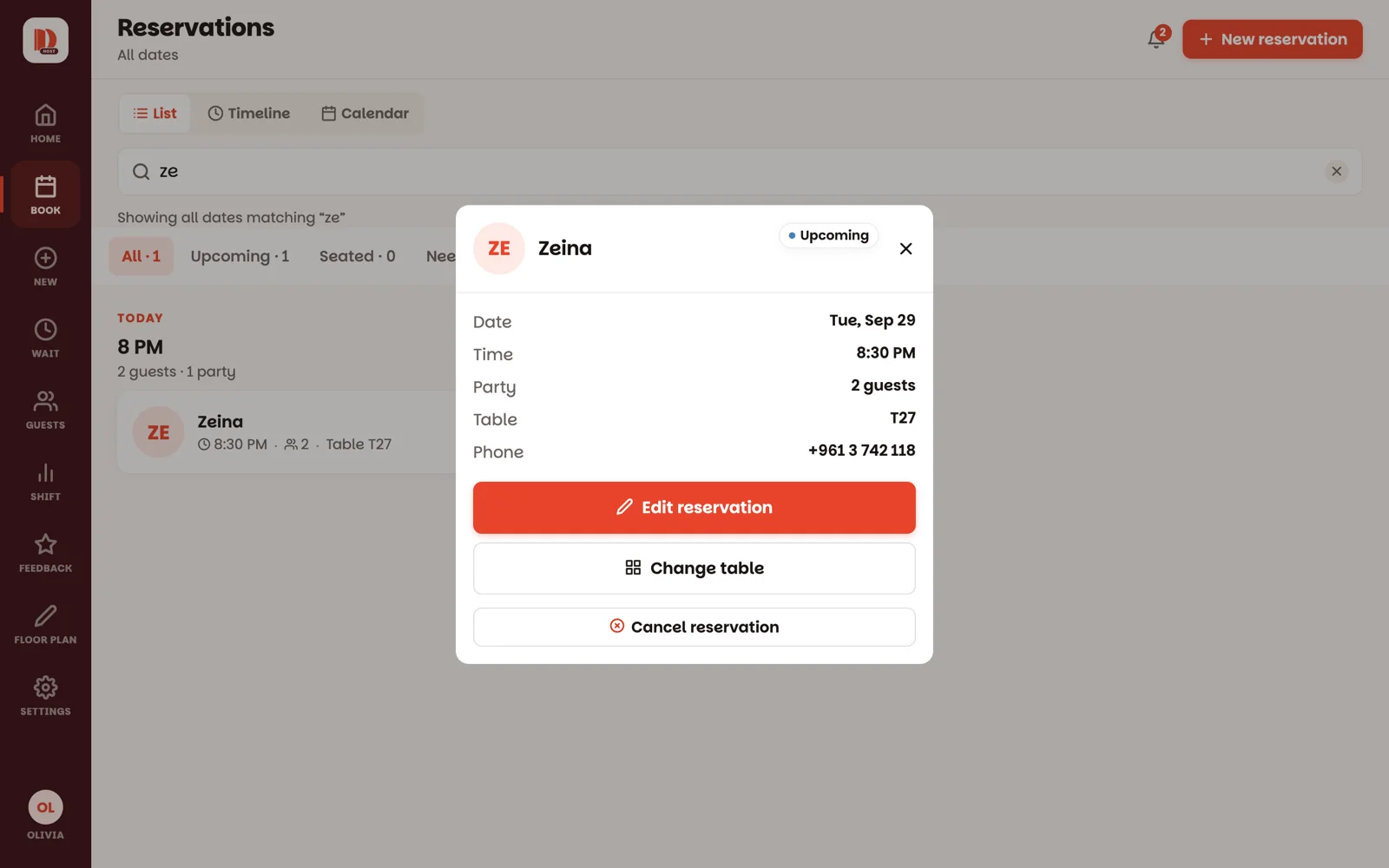The width and height of the screenshot is (1389, 868).
Task: Click the date value Tue, Sep 29
Action: click(872, 320)
